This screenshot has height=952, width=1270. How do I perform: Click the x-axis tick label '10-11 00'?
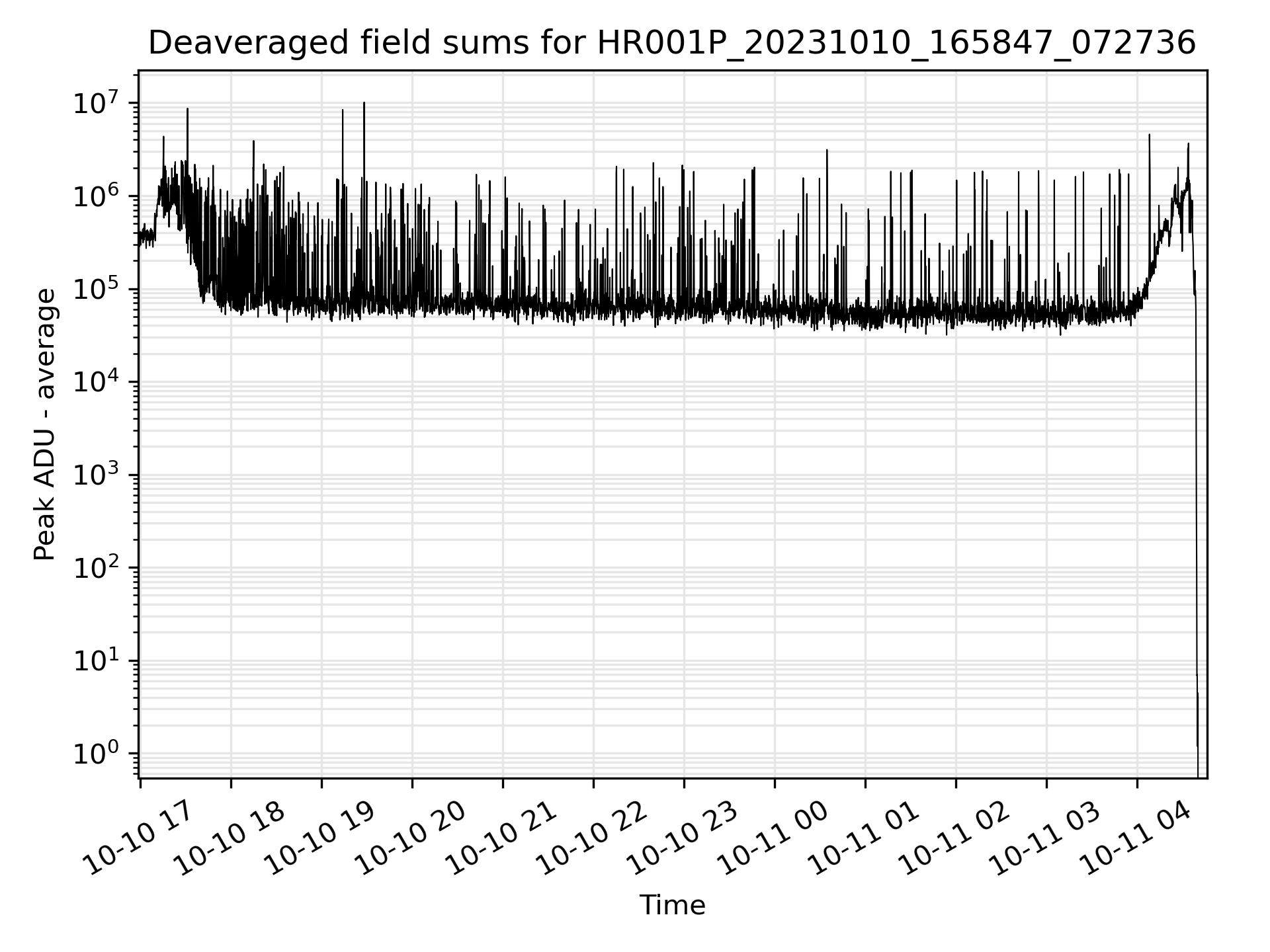point(774,837)
